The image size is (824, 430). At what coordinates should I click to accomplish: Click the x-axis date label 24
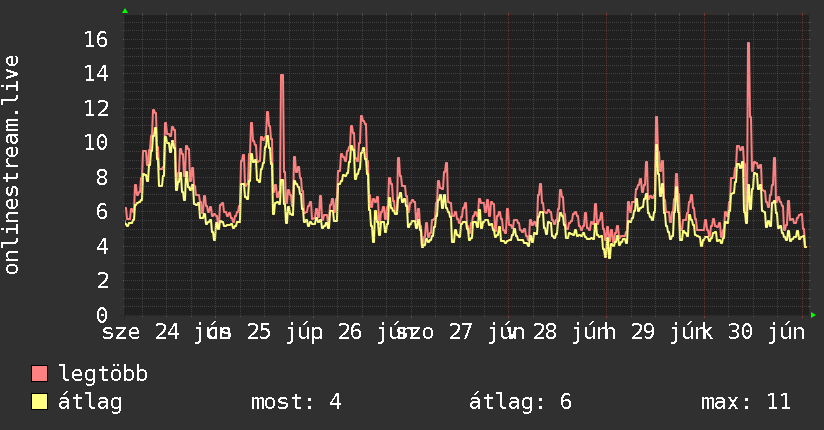coord(167,332)
